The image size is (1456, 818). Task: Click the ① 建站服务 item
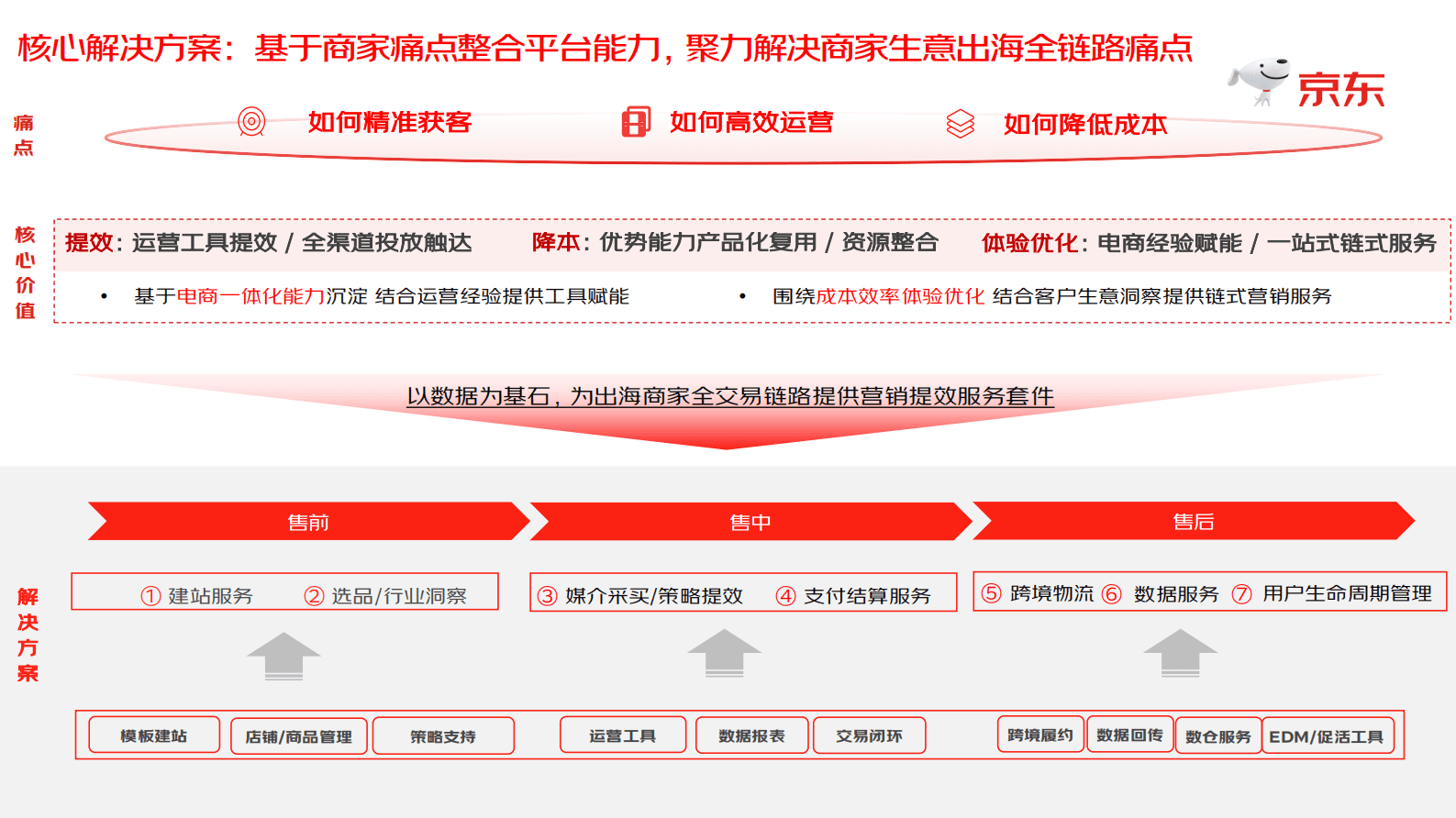coord(196,595)
